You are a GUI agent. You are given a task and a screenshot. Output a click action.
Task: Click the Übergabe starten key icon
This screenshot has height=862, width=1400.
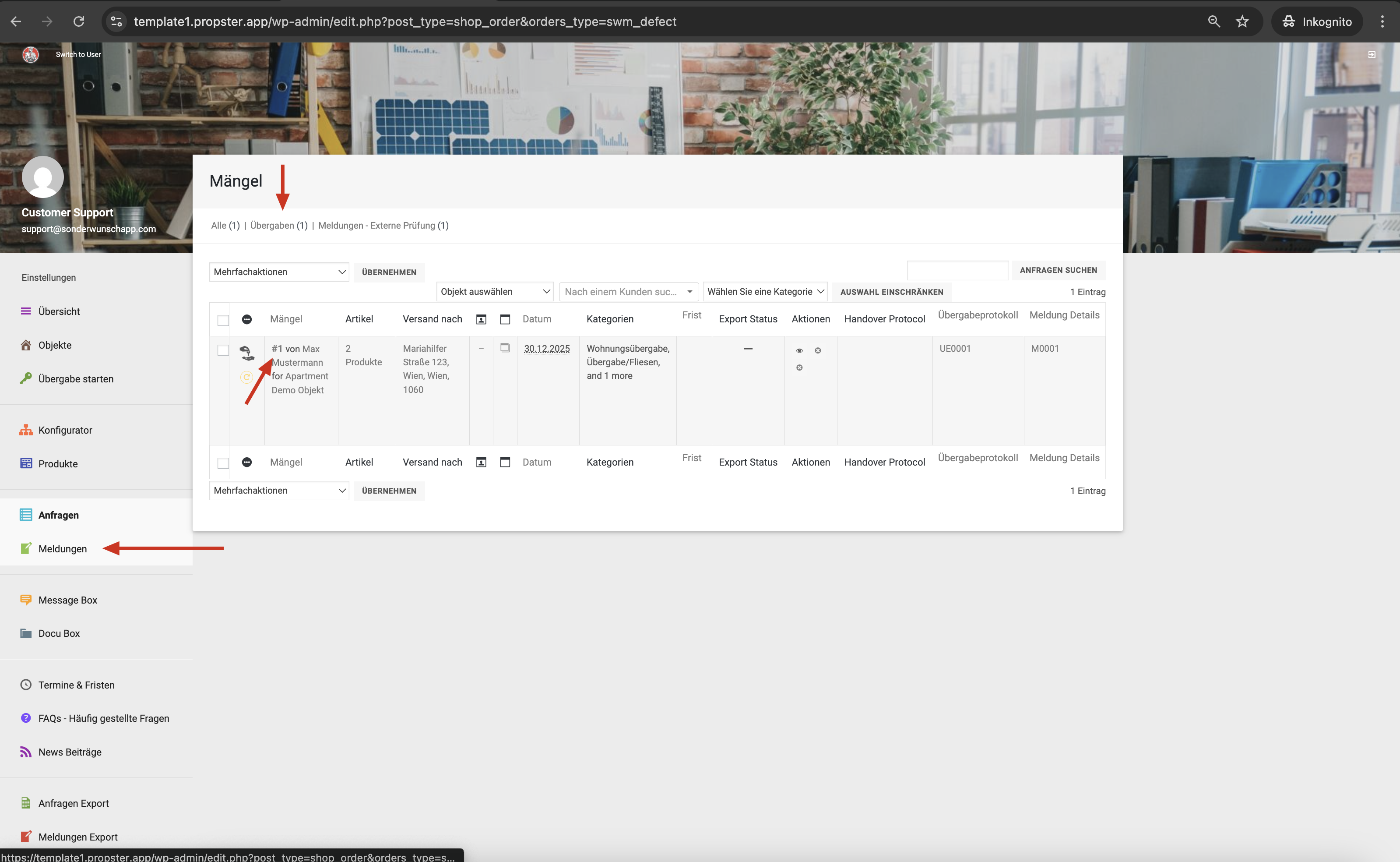point(26,378)
